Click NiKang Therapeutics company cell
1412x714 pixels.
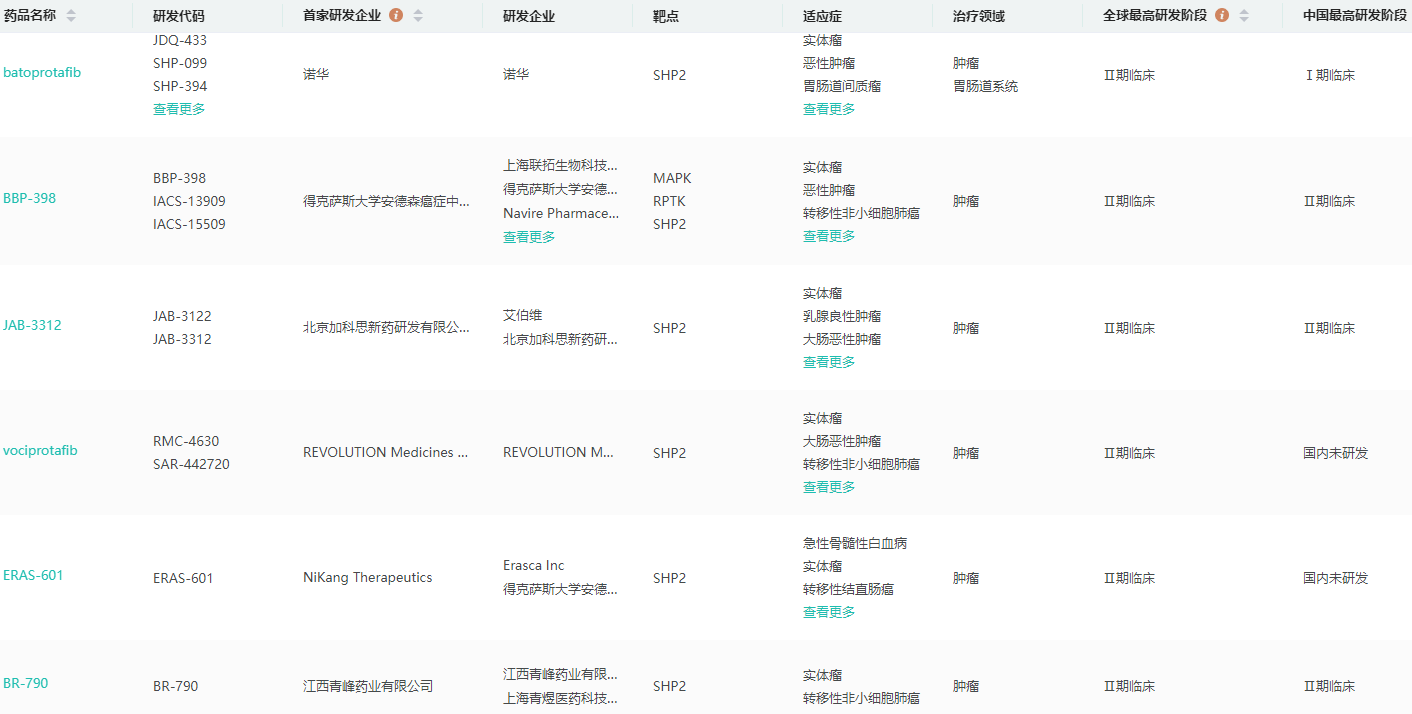pyautogui.click(x=368, y=577)
